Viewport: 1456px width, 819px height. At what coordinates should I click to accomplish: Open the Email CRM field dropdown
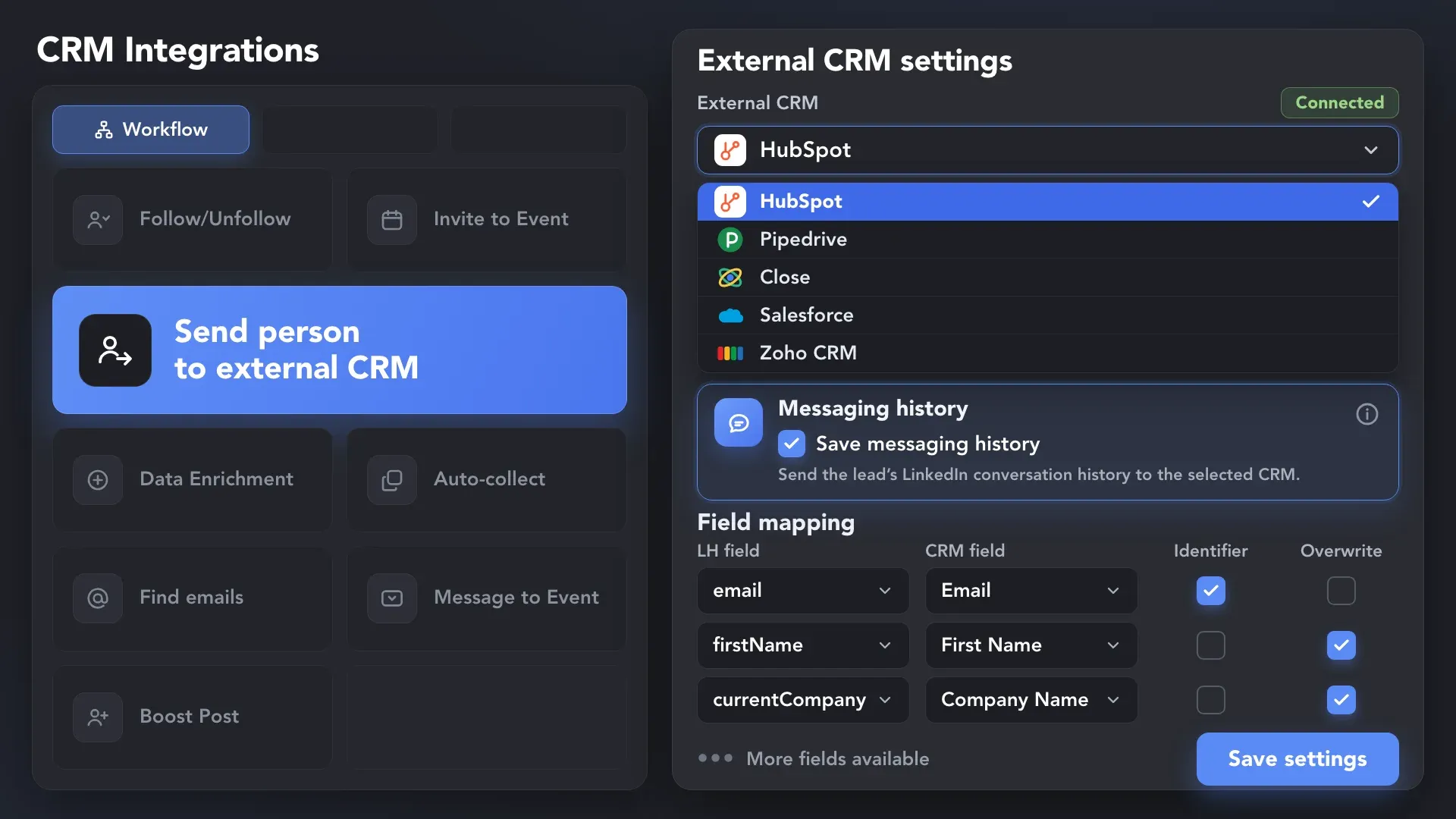pyautogui.click(x=1031, y=591)
